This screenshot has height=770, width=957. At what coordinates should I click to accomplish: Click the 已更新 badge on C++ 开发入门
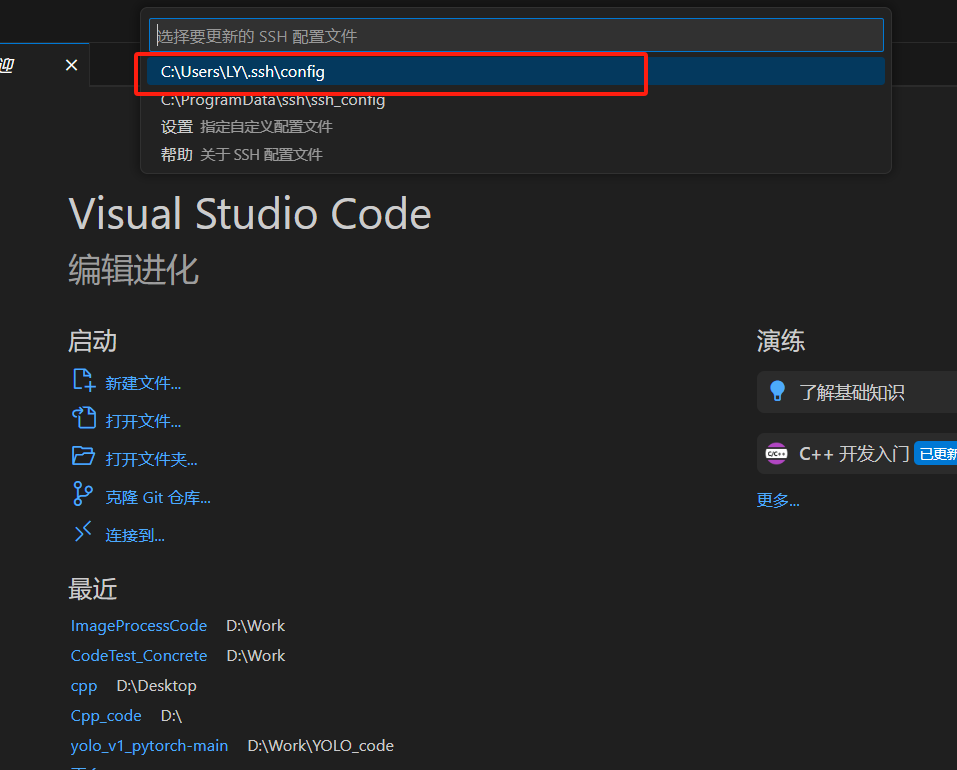coord(936,454)
